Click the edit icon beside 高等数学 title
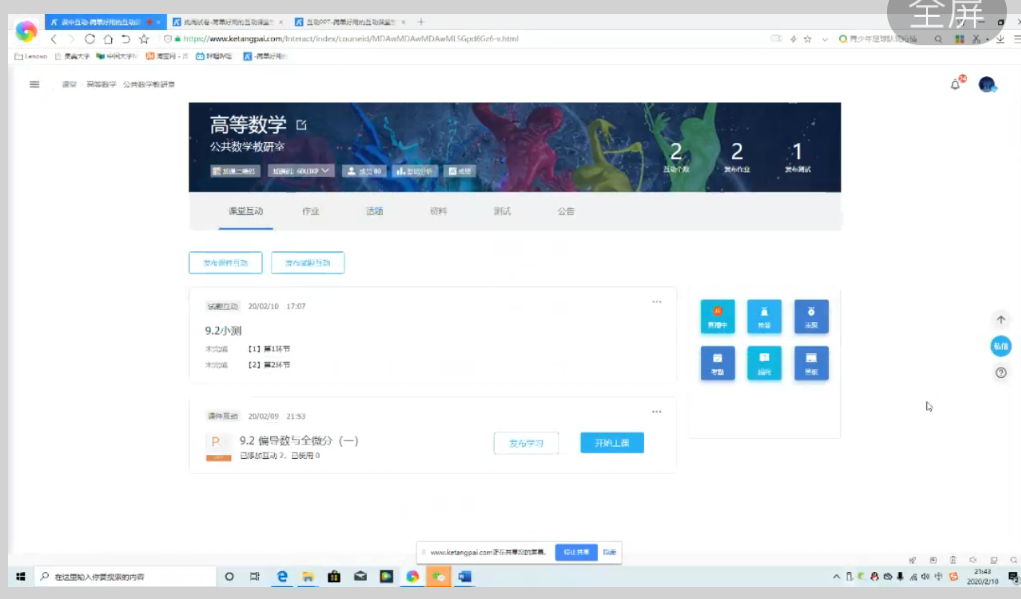 tap(301, 125)
